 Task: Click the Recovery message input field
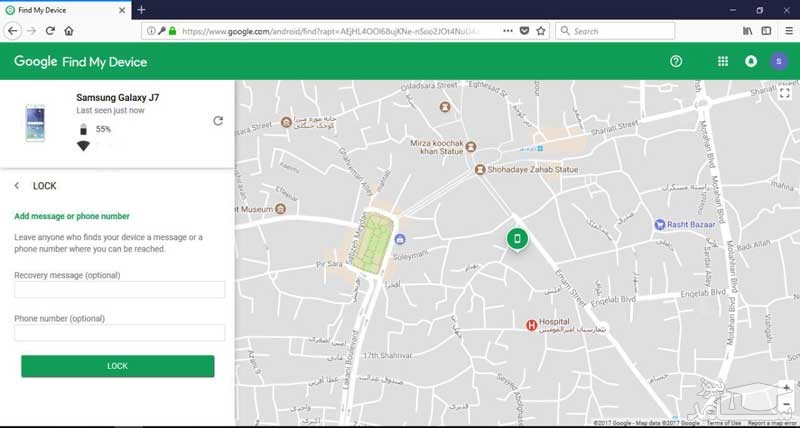pyautogui.click(x=119, y=290)
